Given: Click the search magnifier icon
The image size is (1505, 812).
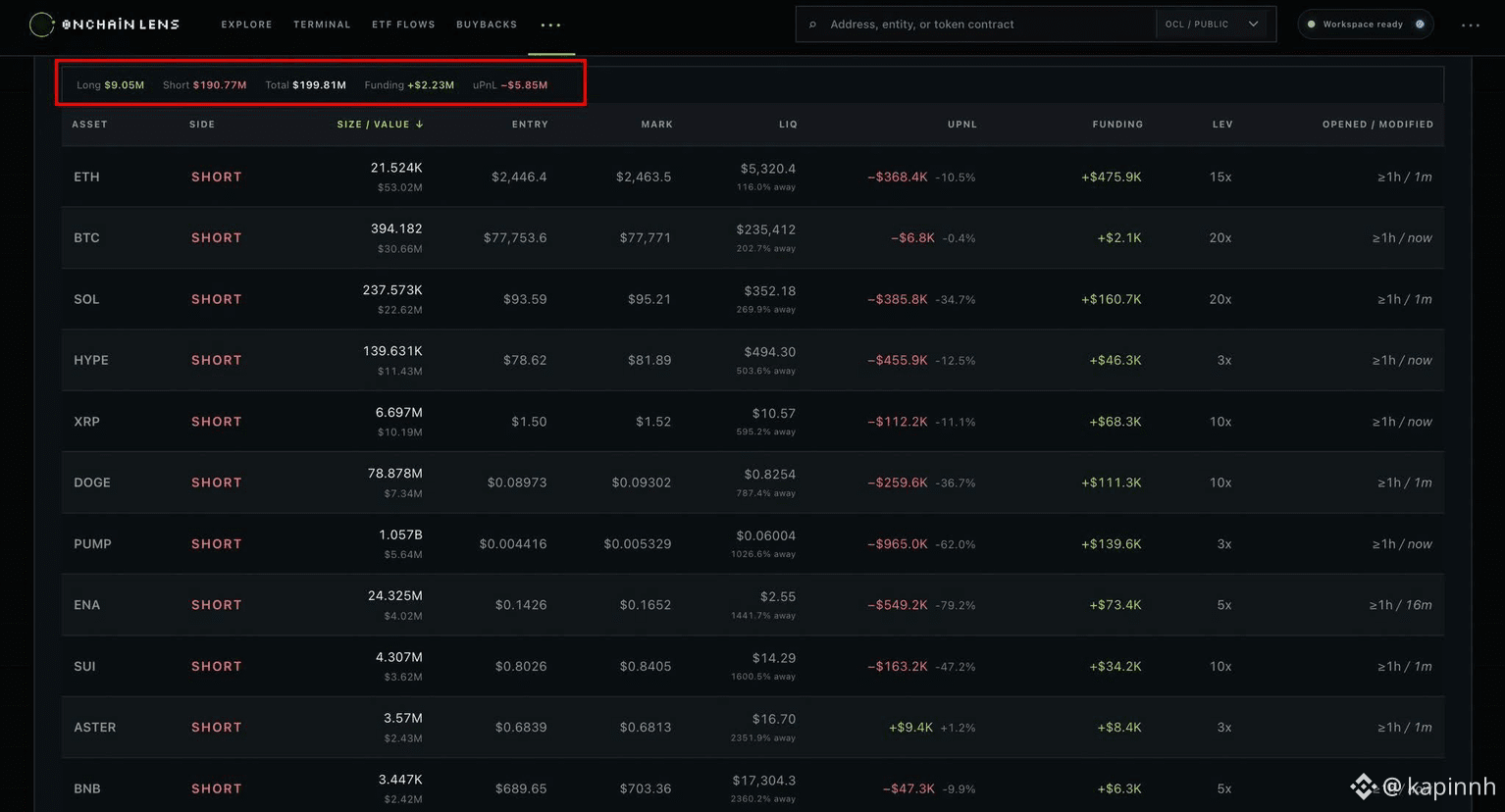Looking at the screenshot, I should [812, 25].
